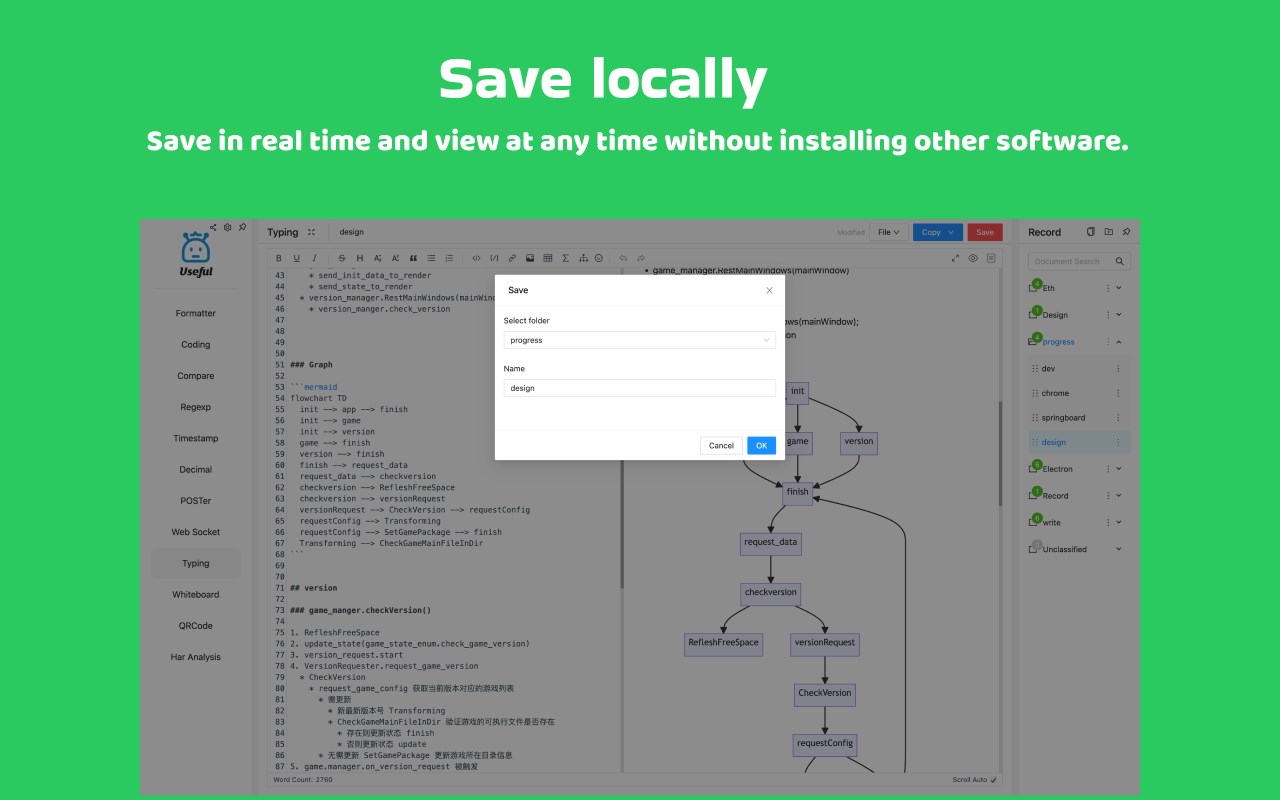The height and width of the screenshot is (800, 1280).
Task: Open the Timestamp tool in sidebar
Action: click(196, 438)
